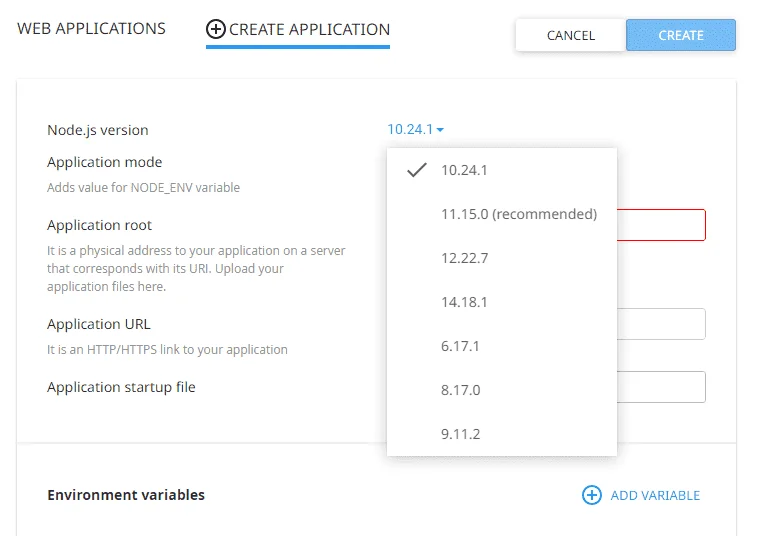The image size is (758, 536).
Task: Select version 10.24.1 with the checkmark
Action: (502, 170)
